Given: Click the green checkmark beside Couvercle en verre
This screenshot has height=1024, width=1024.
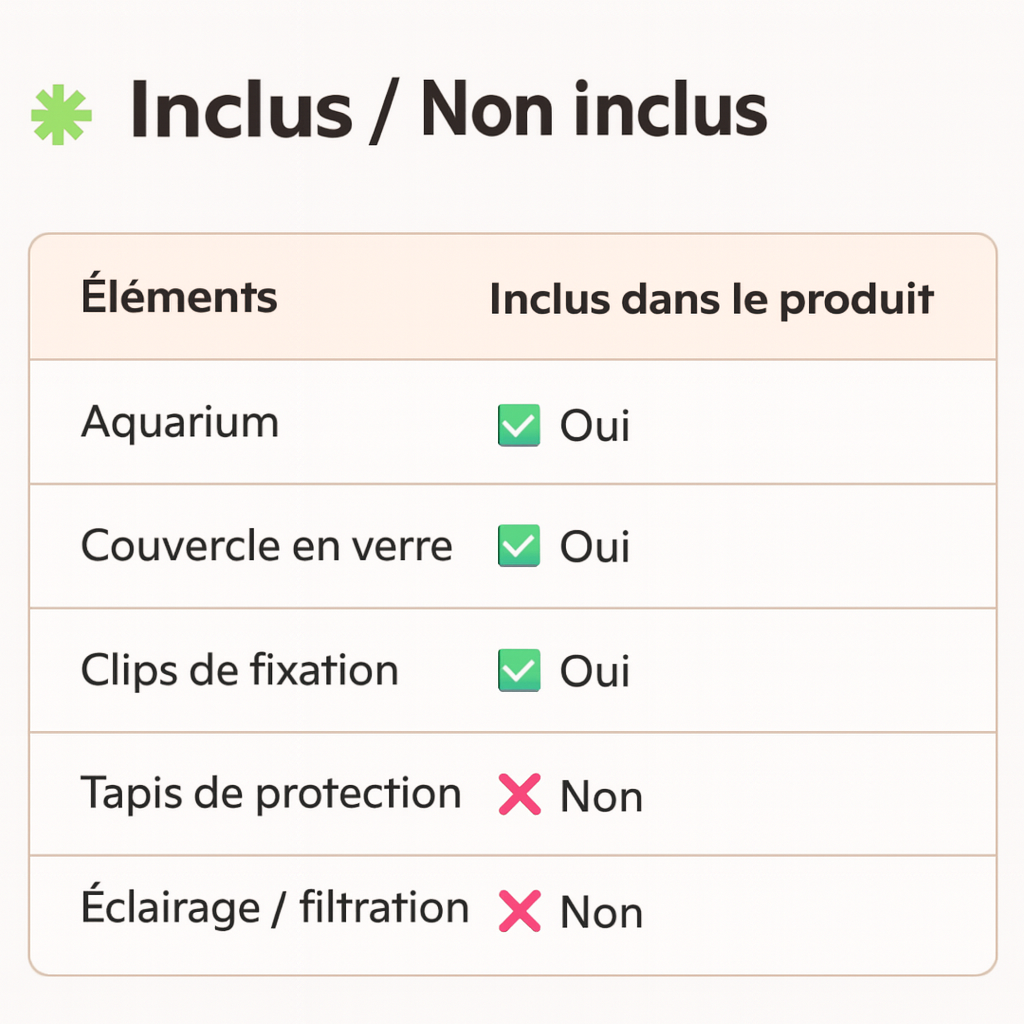Looking at the screenshot, I should coord(518,546).
